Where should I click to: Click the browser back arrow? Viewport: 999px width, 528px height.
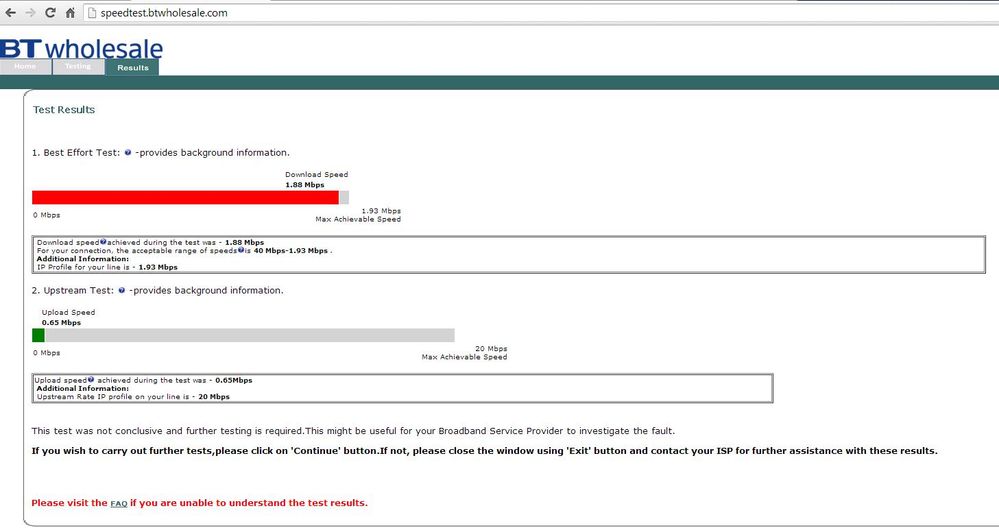(11, 13)
